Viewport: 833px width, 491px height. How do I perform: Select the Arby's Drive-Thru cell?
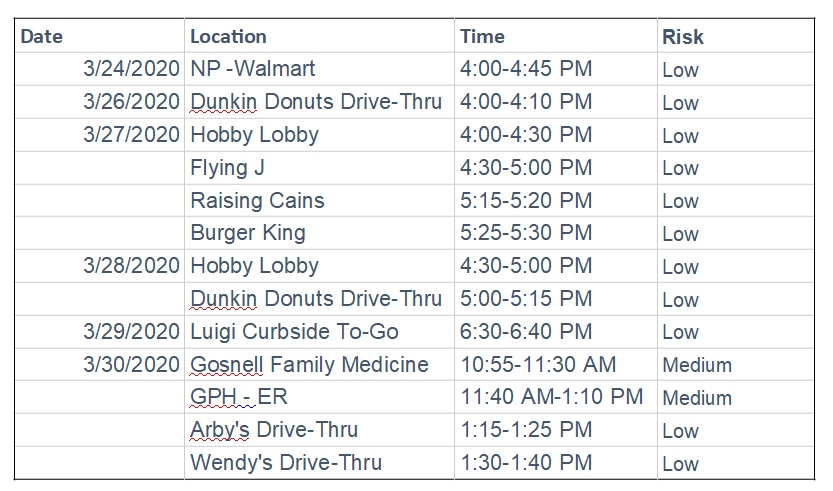click(319, 430)
